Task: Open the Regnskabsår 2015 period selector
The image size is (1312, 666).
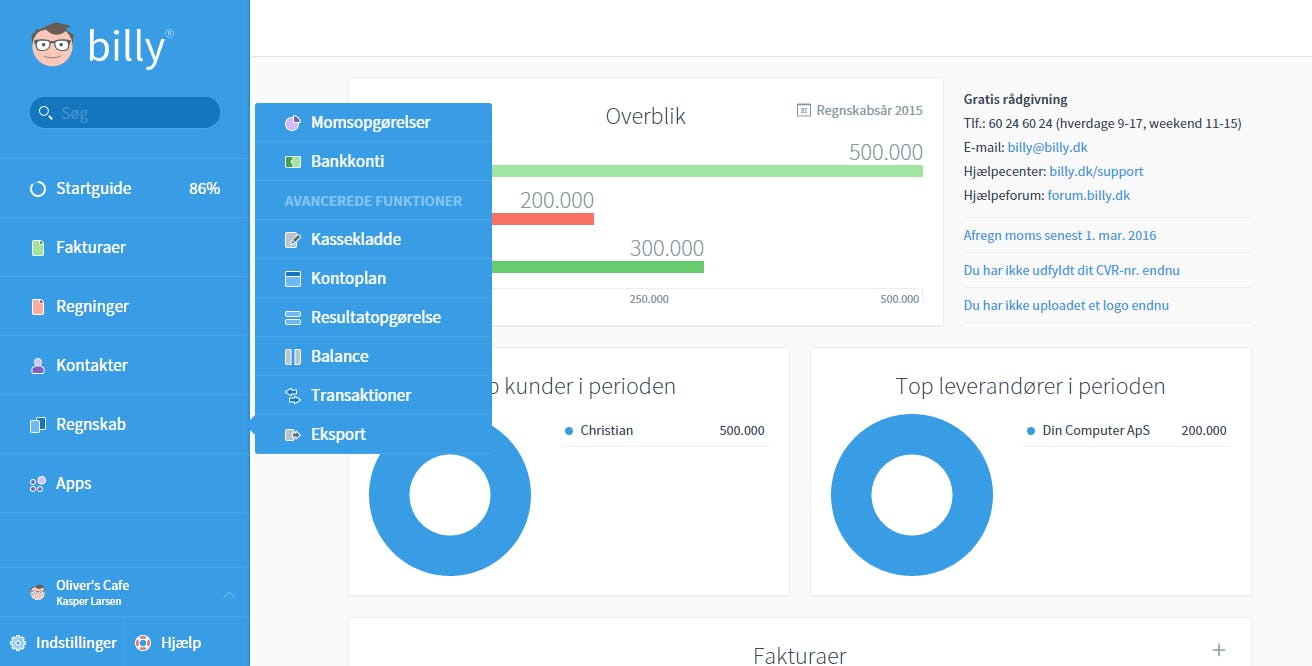Action: point(860,110)
